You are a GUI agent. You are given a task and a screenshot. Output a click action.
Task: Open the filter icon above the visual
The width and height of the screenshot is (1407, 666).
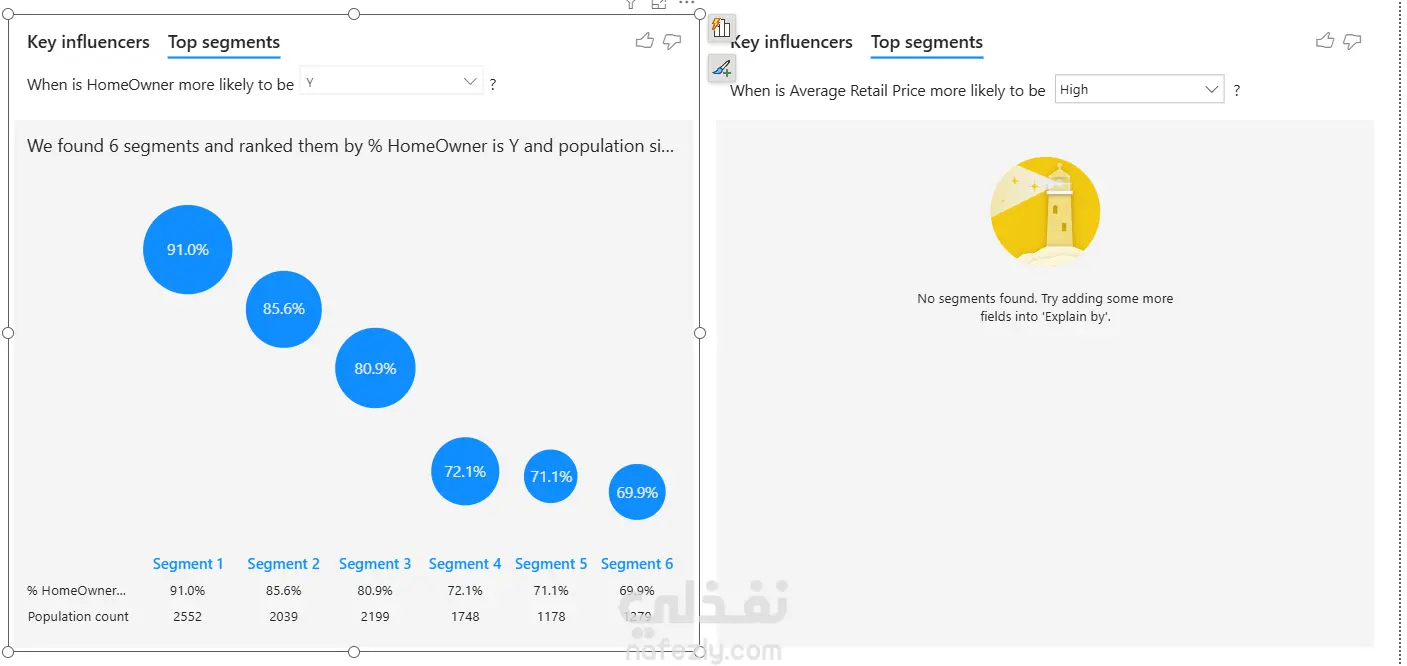[x=631, y=4]
